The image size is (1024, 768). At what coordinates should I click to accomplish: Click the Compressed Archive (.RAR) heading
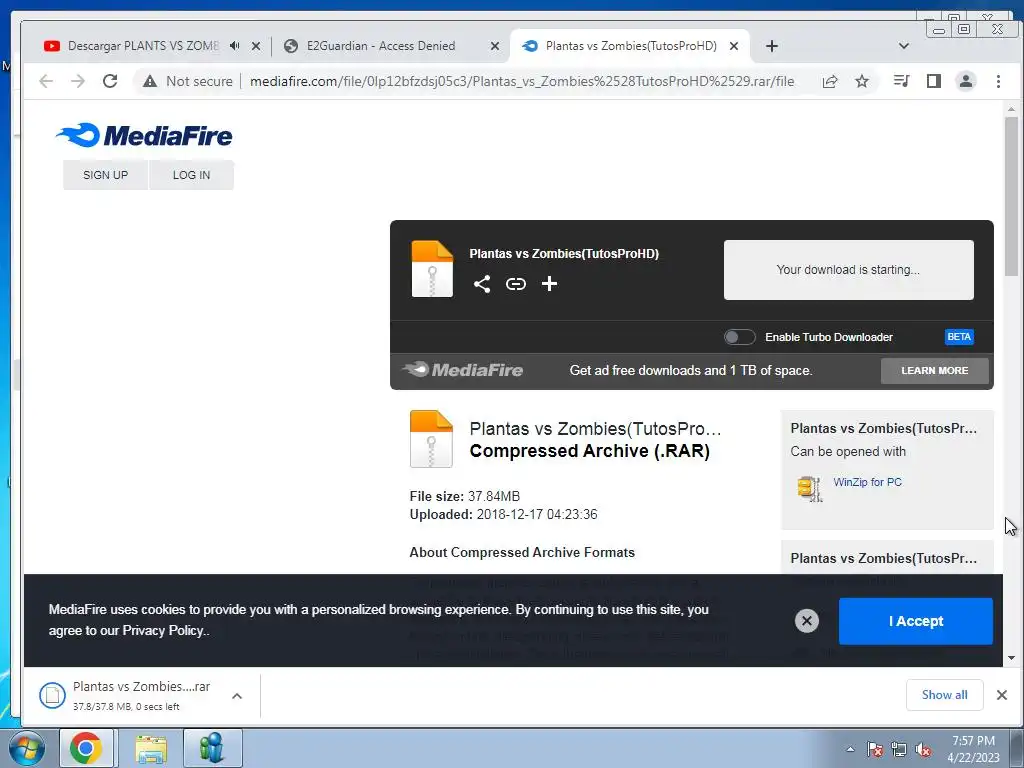589,451
